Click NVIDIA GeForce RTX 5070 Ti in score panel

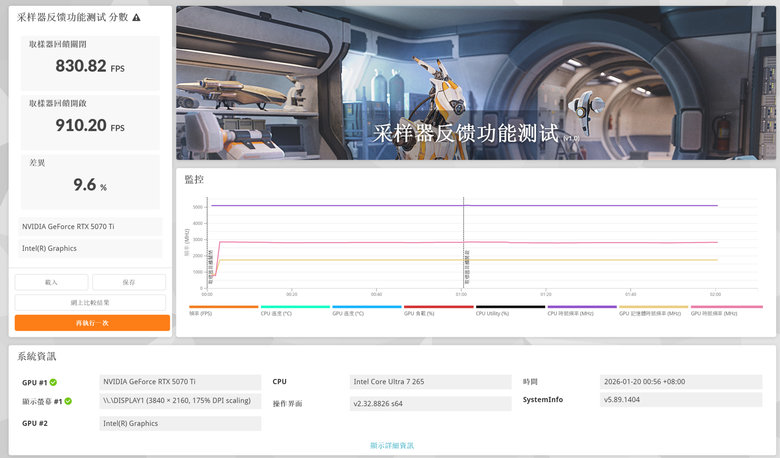click(x=90, y=226)
